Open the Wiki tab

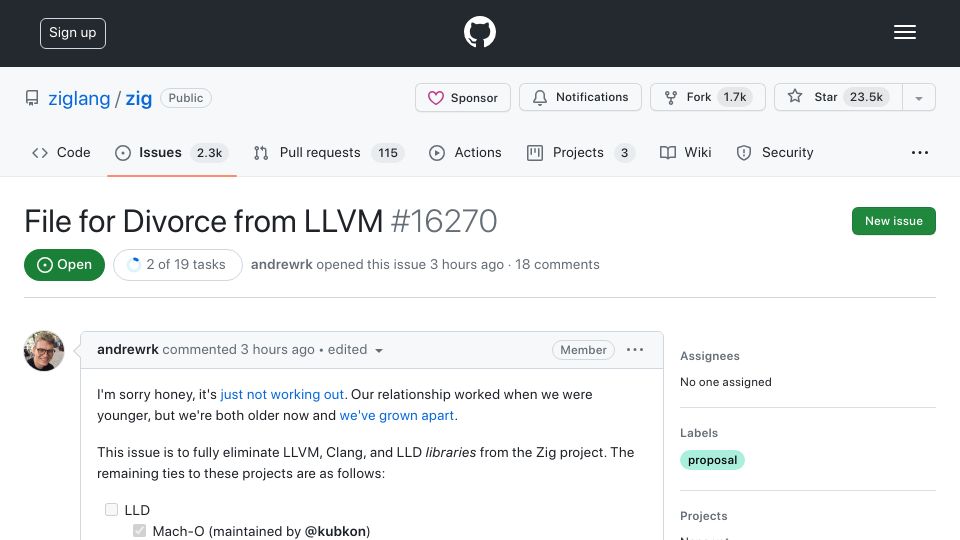(686, 152)
